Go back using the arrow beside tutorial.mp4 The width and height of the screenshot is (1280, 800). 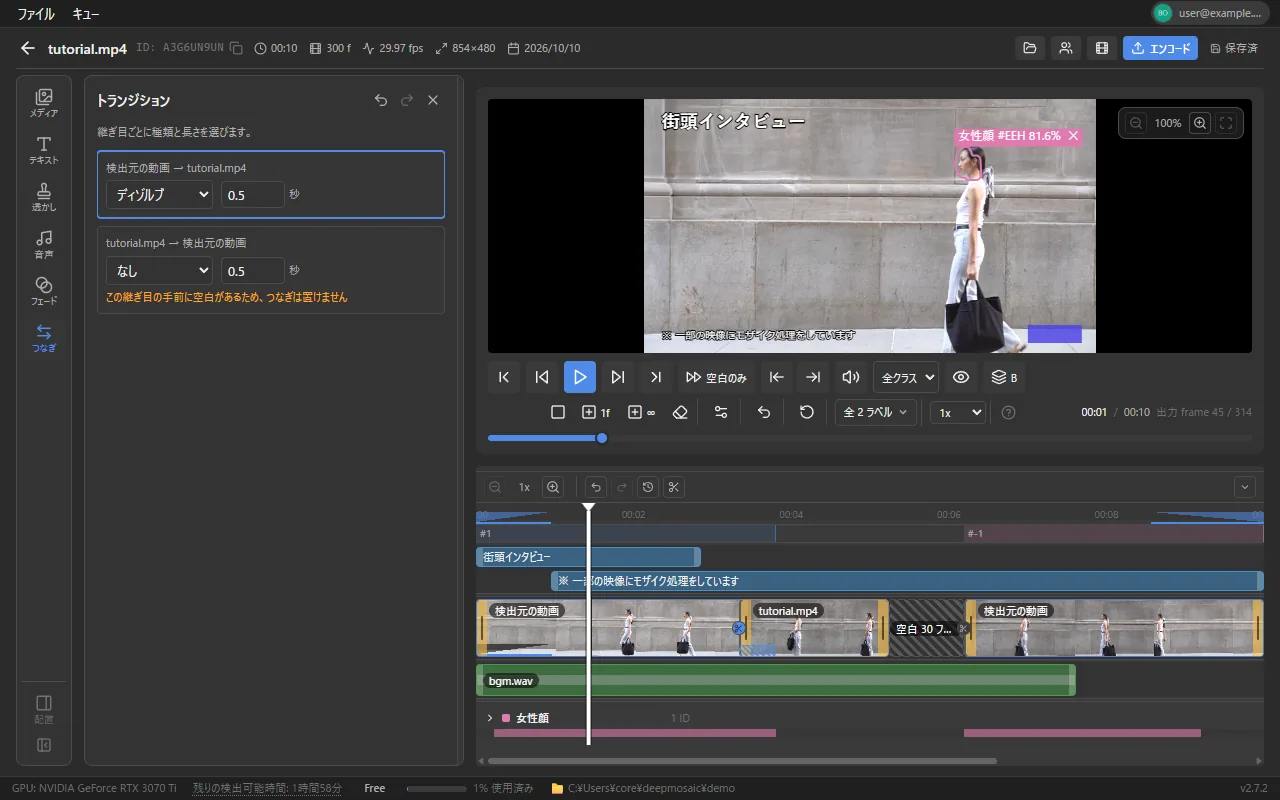pyautogui.click(x=28, y=48)
